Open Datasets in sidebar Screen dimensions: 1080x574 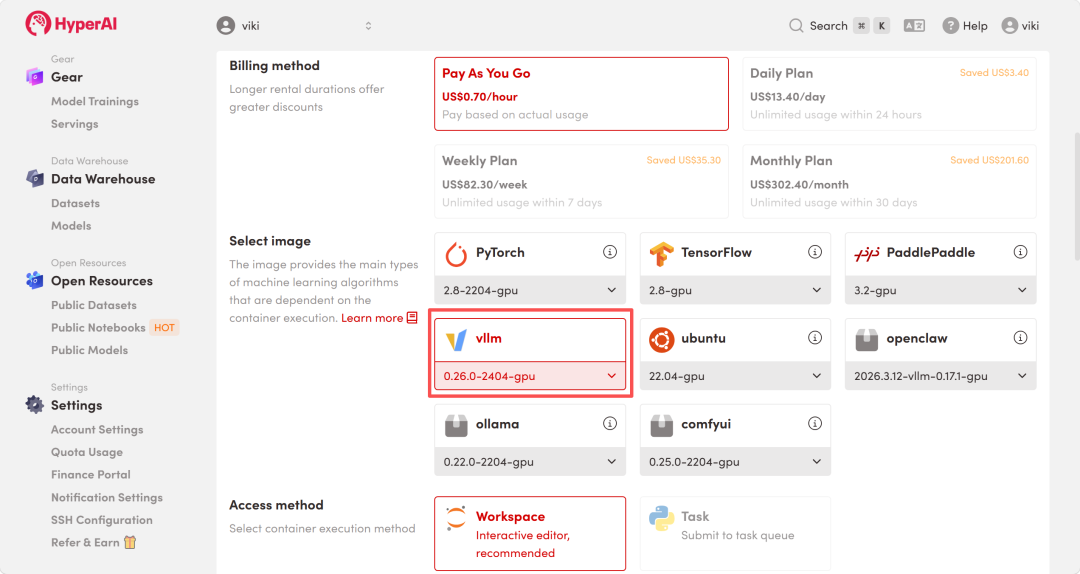pos(75,203)
